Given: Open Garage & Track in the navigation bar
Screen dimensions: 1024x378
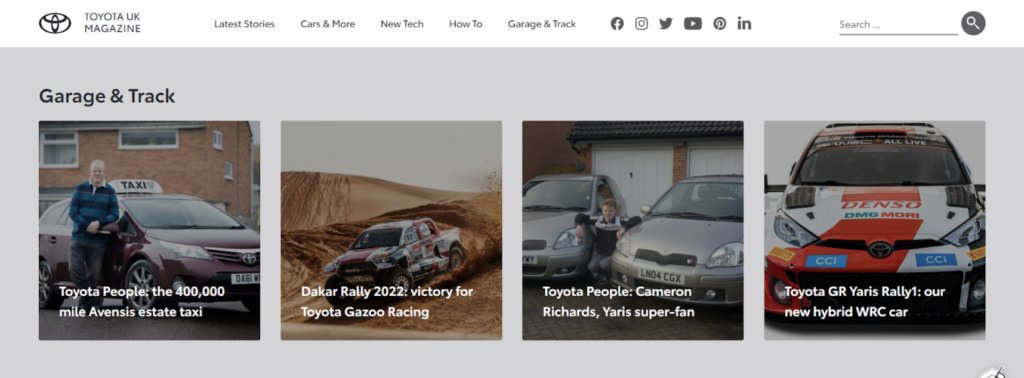Looking at the screenshot, I should 541,24.
